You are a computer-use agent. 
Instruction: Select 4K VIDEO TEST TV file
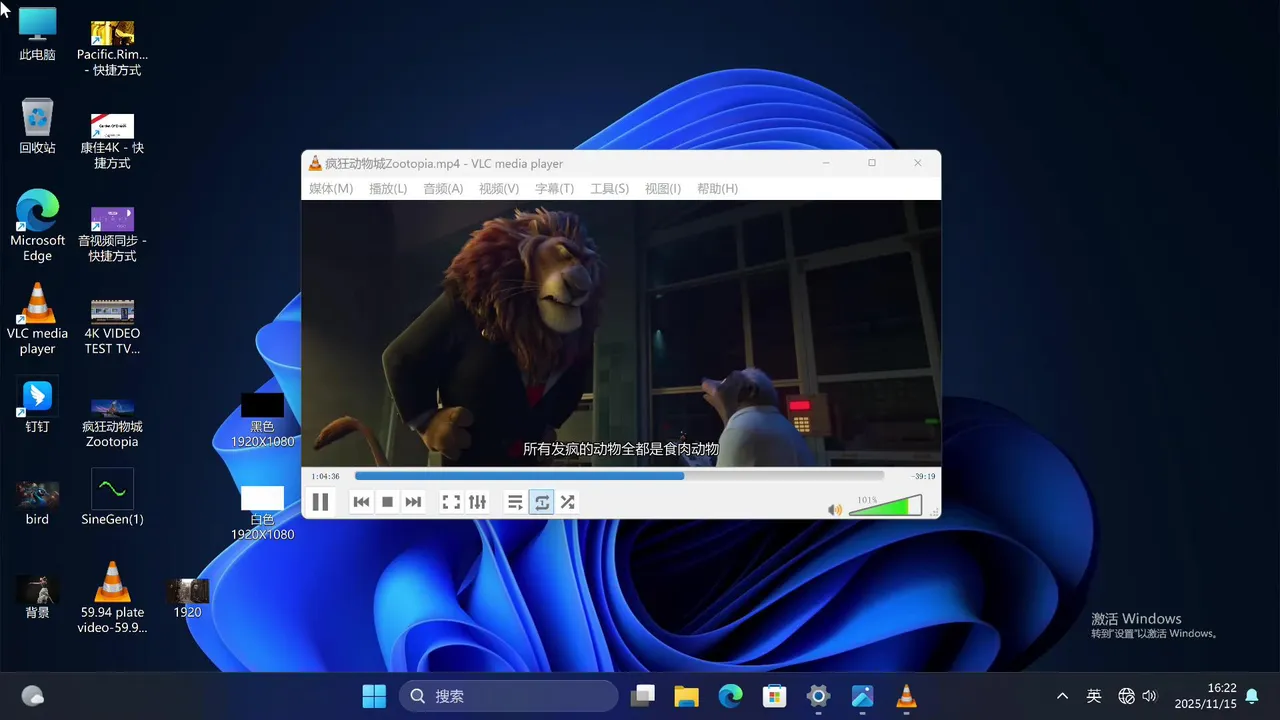click(x=112, y=326)
